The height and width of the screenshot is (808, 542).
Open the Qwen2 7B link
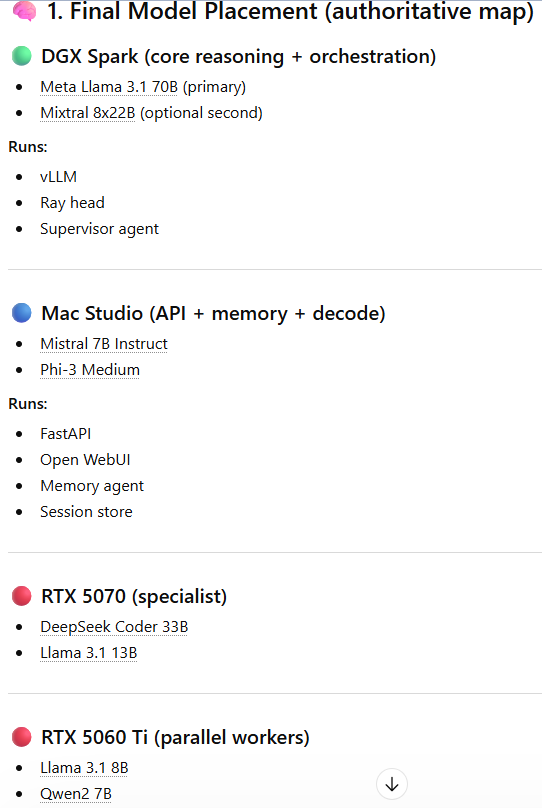(x=76, y=794)
